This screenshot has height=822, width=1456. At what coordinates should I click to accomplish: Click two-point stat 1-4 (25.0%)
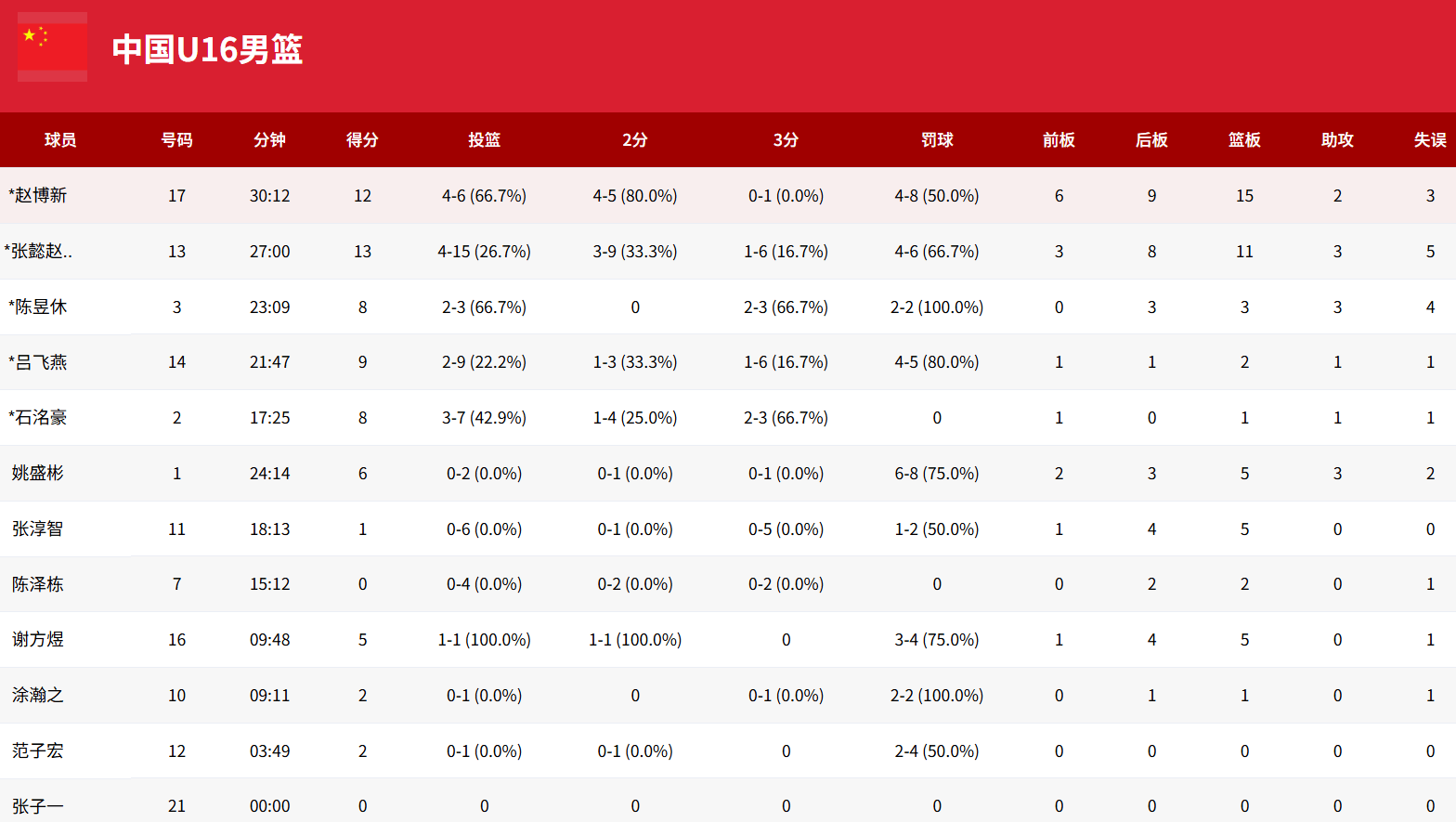coord(635,418)
